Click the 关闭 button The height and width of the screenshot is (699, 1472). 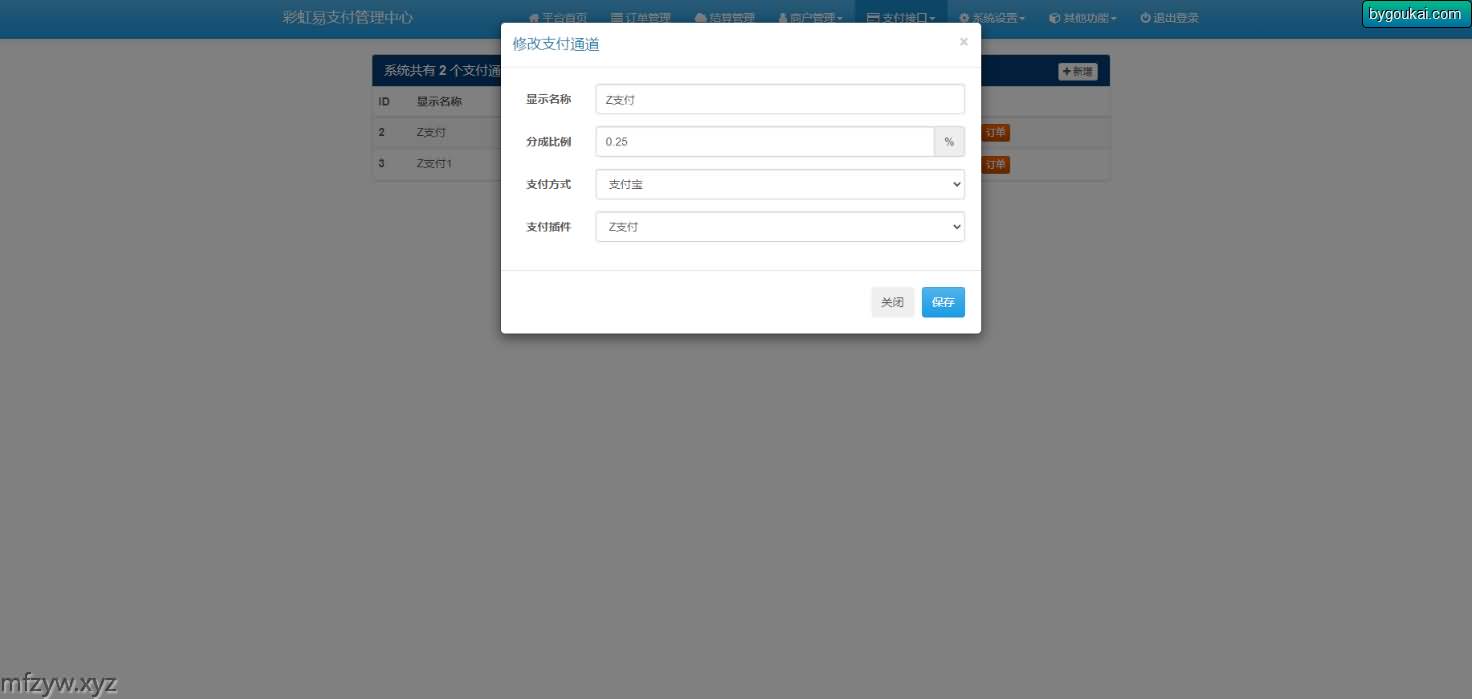pyautogui.click(x=892, y=302)
